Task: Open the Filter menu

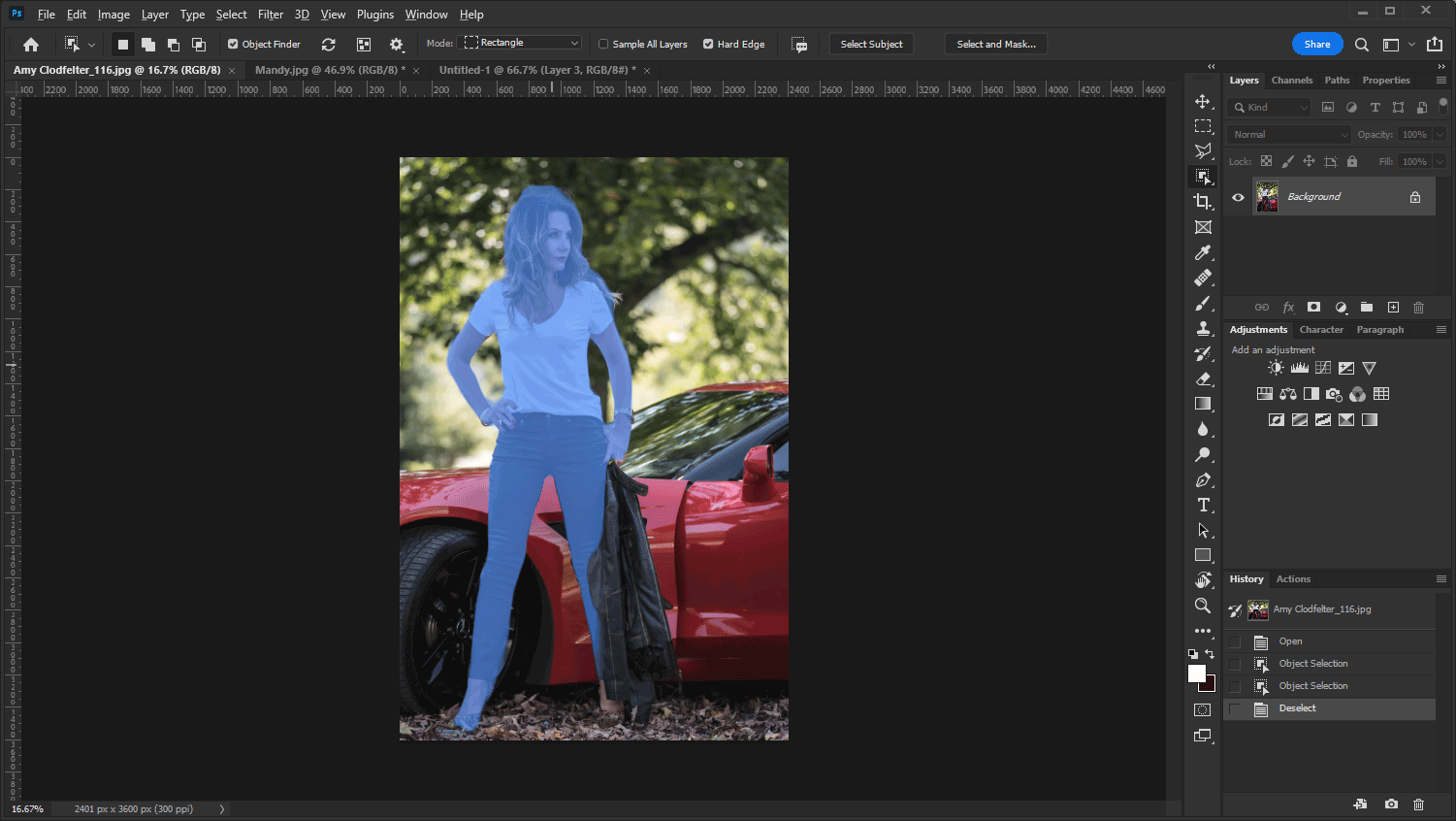Action: (x=270, y=14)
